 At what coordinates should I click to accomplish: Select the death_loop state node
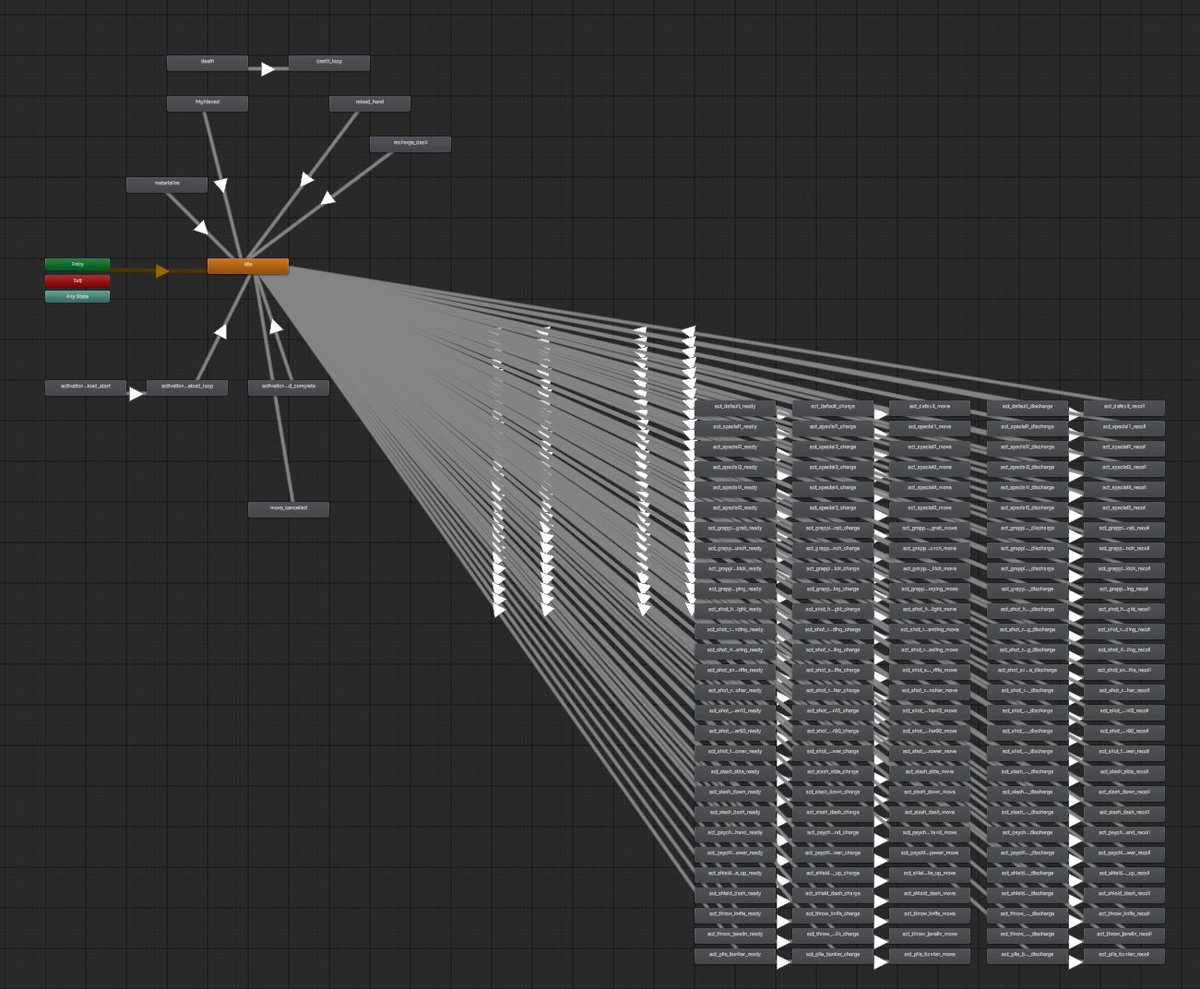tap(329, 63)
